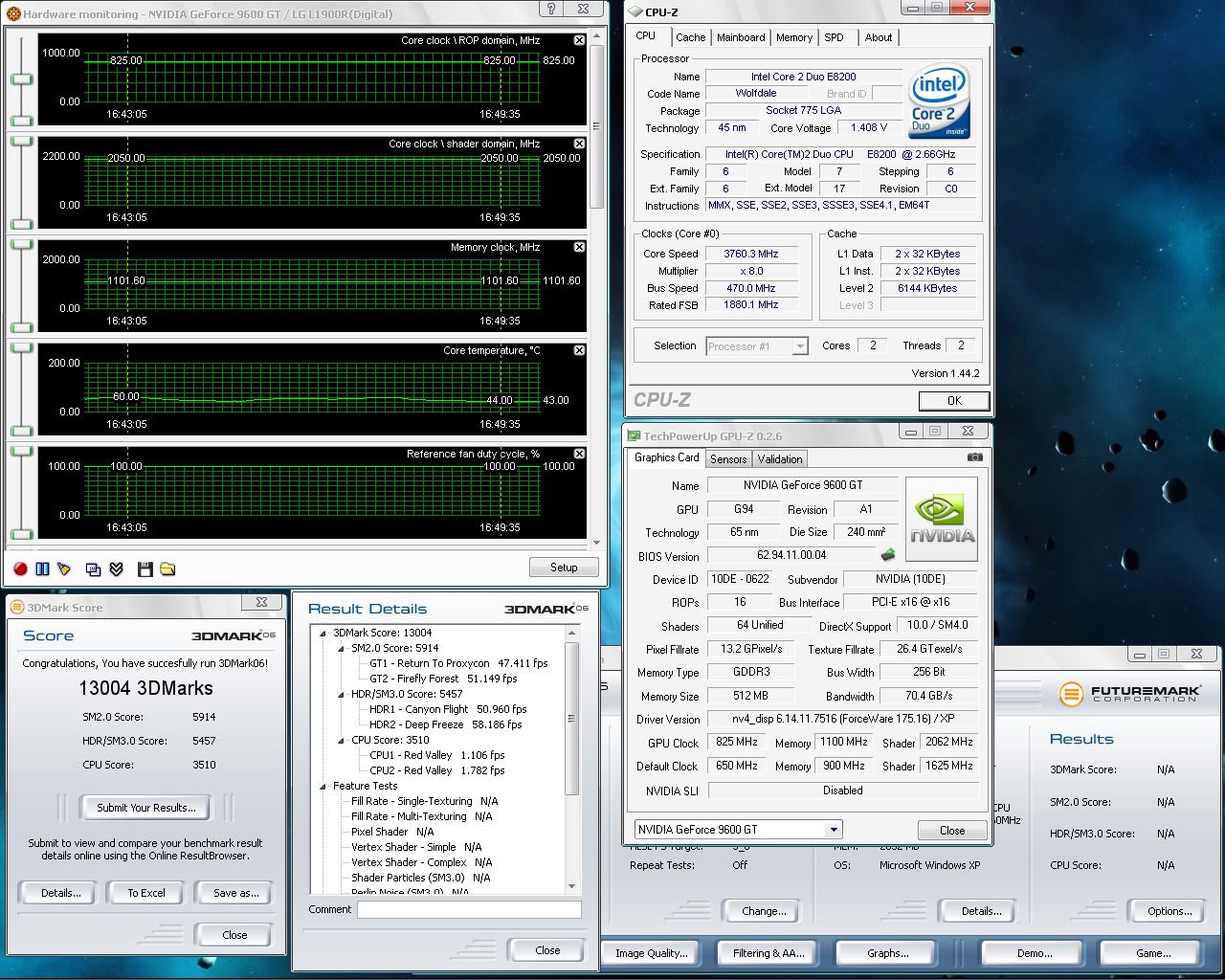Collapse the HDR/SM3.0 Score tree node
1225x980 pixels.
[342, 694]
